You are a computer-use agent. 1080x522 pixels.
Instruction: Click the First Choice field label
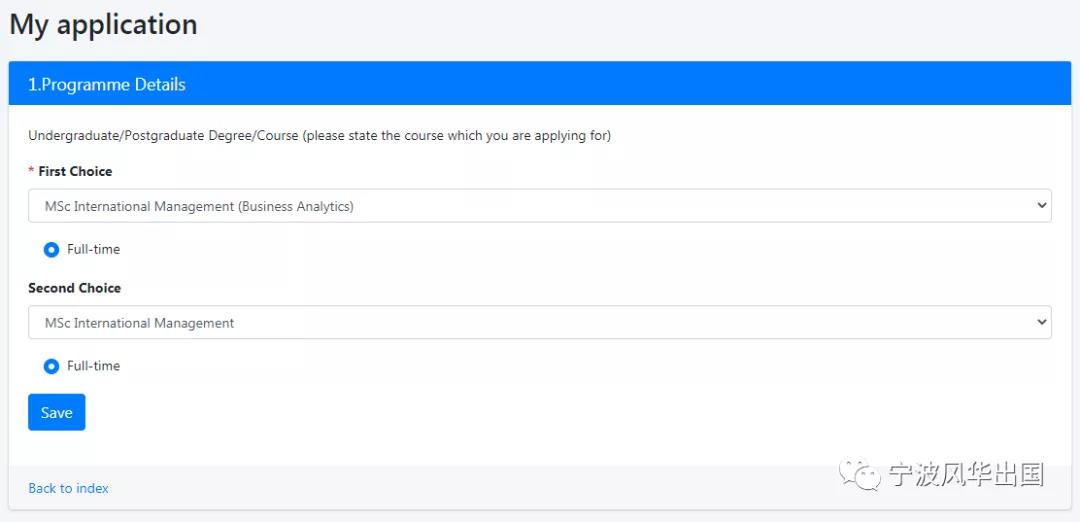tap(75, 171)
